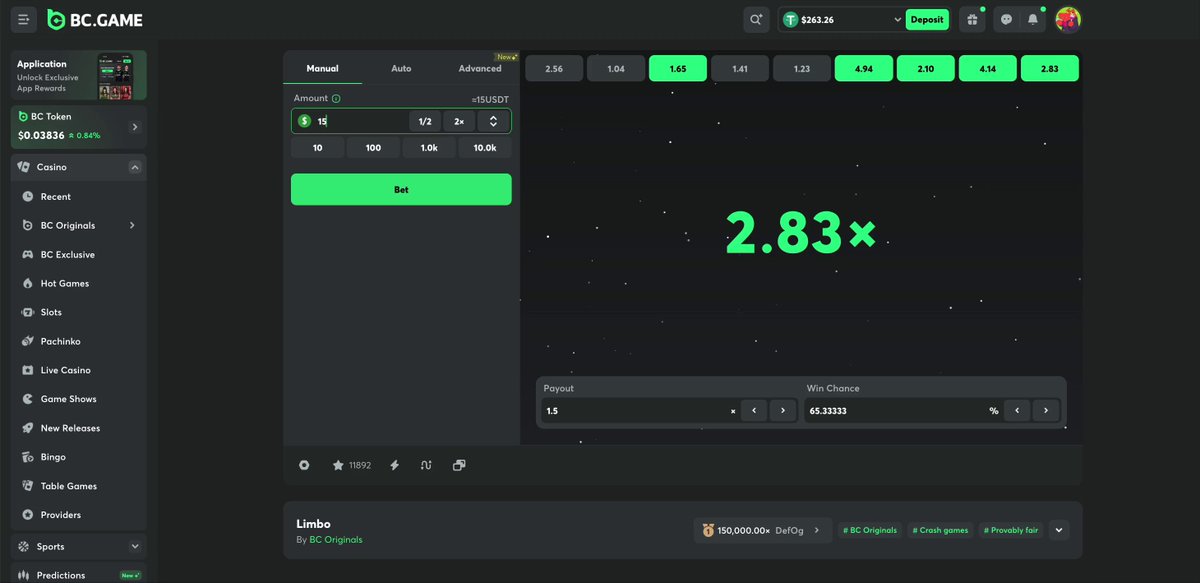The height and width of the screenshot is (583, 1200).
Task: Expand BC Originals submenu arrow
Action: point(132,225)
